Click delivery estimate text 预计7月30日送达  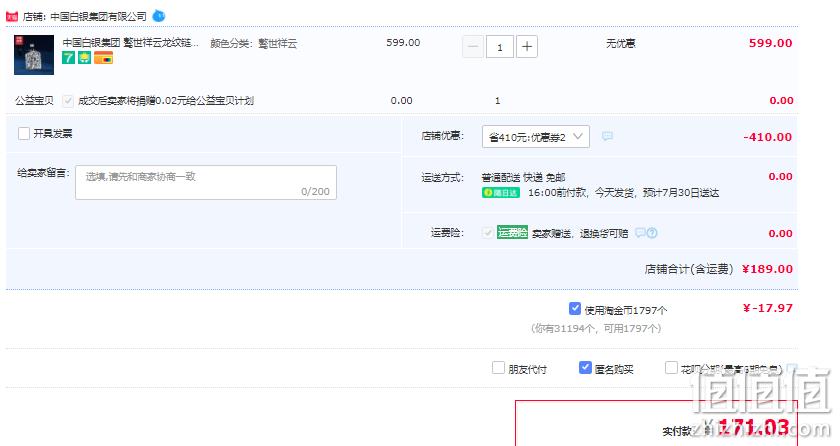coord(681,193)
